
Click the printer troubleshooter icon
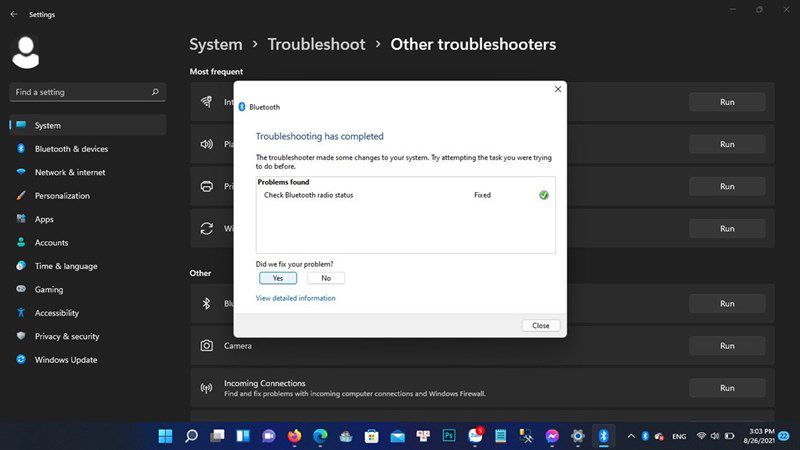click(x=206, y=186)
